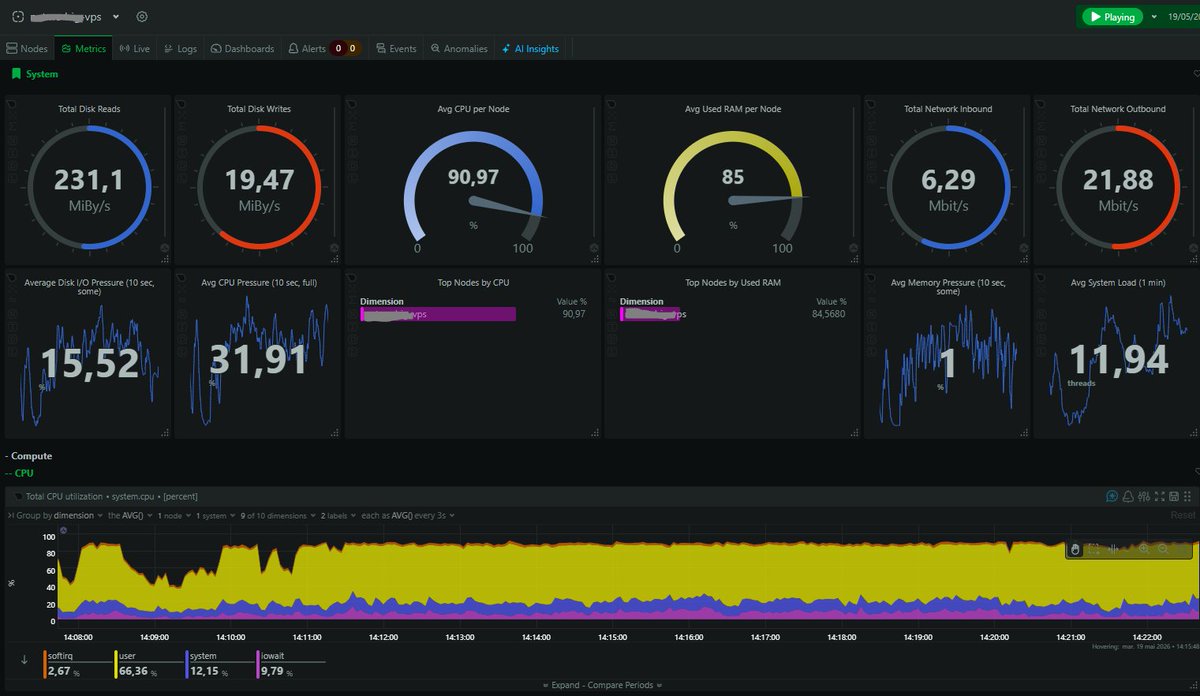Toggle the iowait legend dimension
Screen dimensions: 1200x696
coord(290,663)
